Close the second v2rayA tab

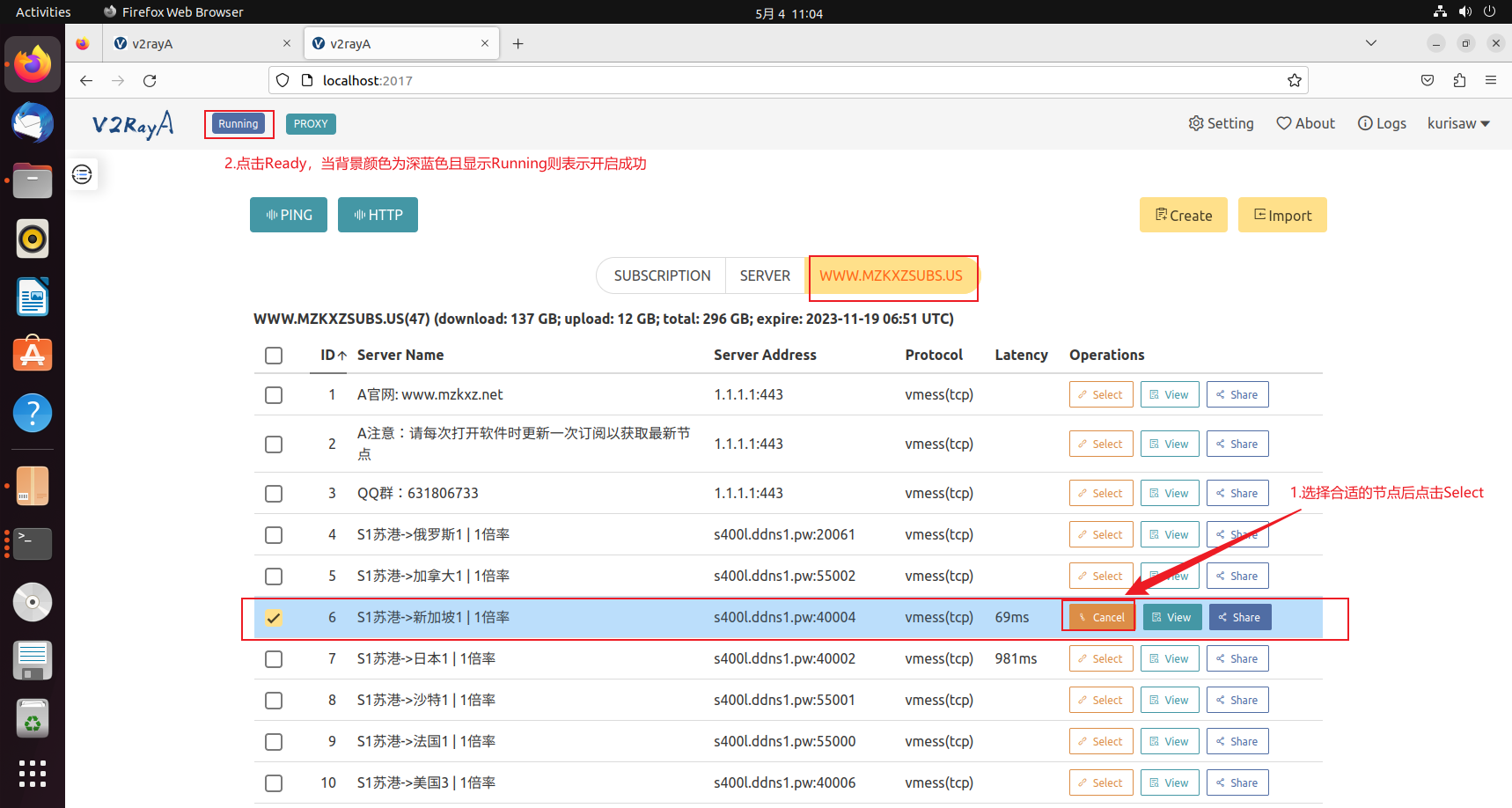(485, 43)
